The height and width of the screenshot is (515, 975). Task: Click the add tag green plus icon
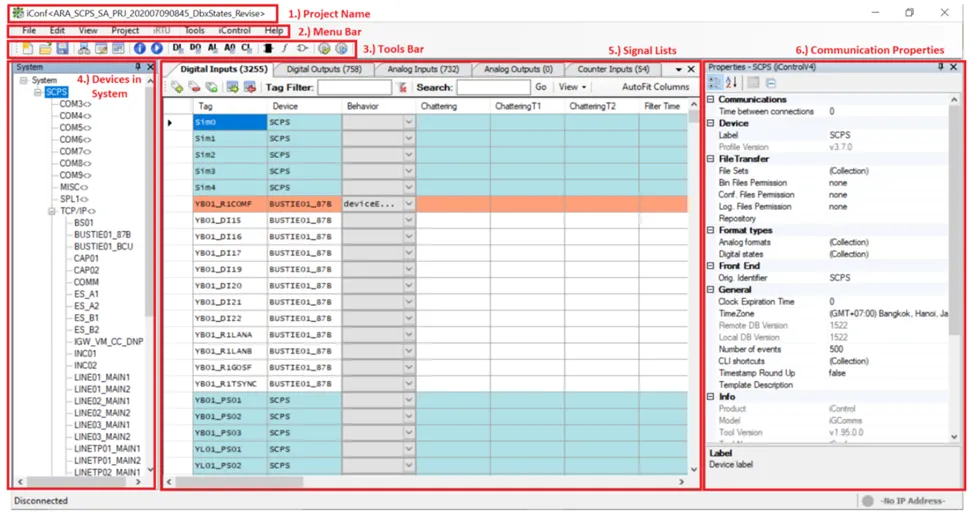(x=177, y=88)
